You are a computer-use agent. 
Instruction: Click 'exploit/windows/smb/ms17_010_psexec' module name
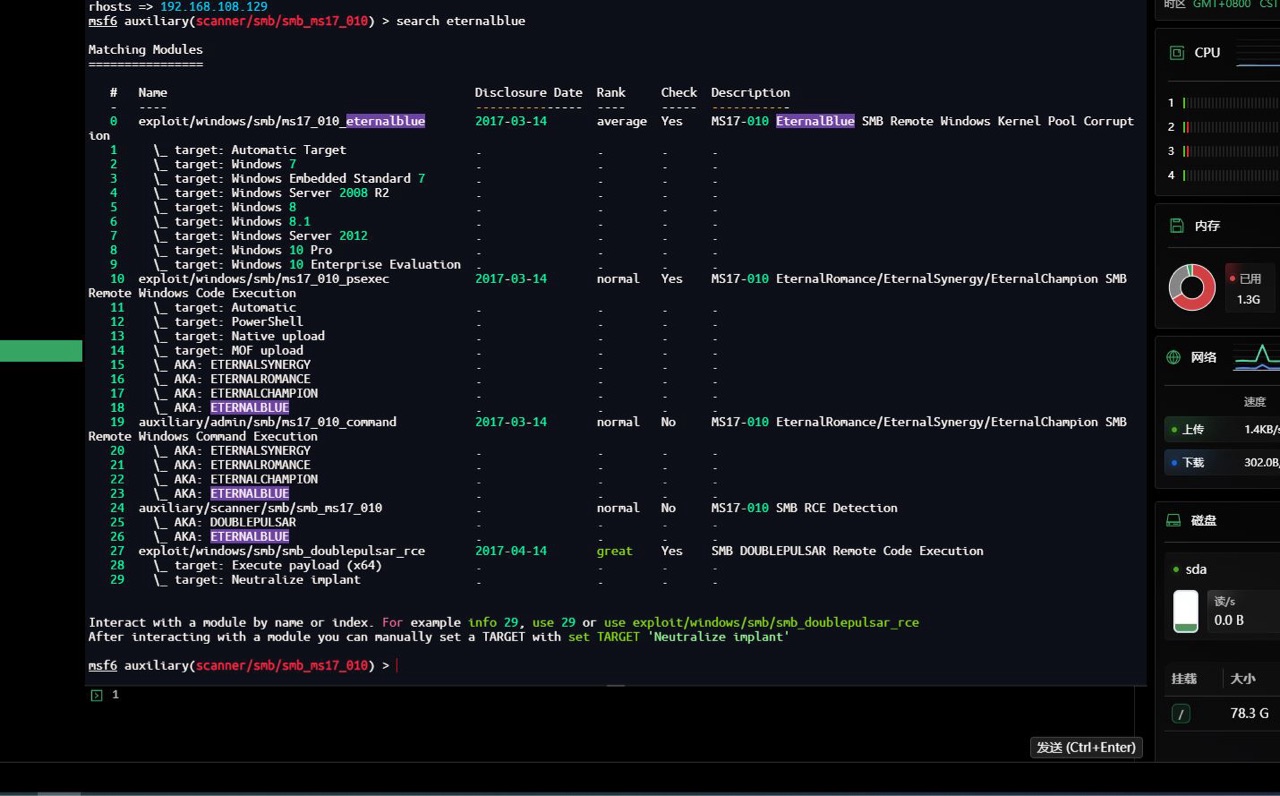264,279
